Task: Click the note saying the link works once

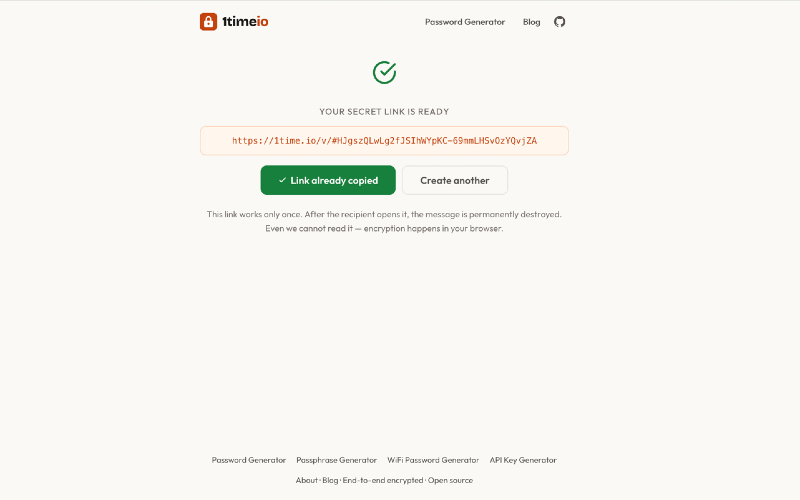Action: (384, 214)
